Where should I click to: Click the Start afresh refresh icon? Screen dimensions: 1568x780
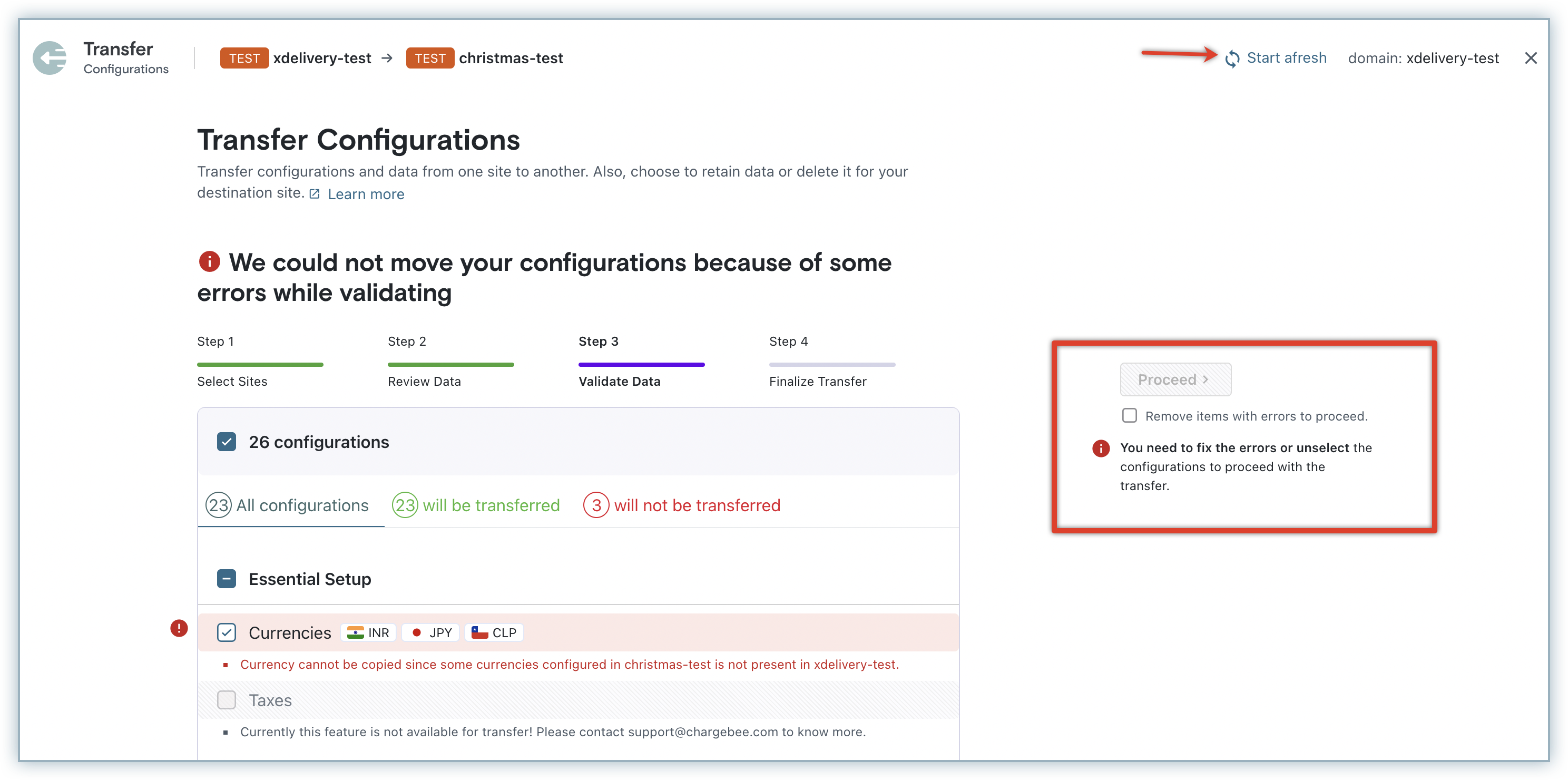(1232, 58)
